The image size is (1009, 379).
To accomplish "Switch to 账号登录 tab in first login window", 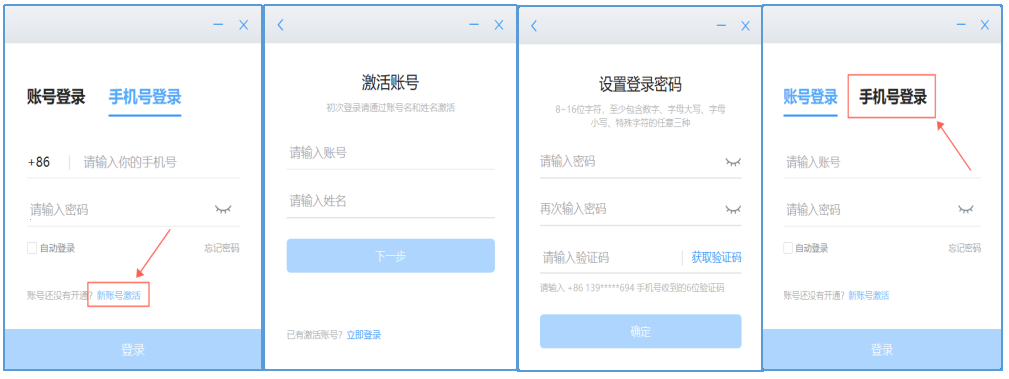I will pos(56,97).
